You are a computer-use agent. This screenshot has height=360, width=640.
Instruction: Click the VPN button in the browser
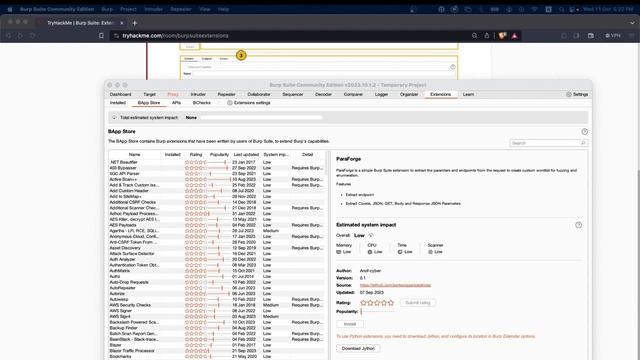tap(613, 36)
